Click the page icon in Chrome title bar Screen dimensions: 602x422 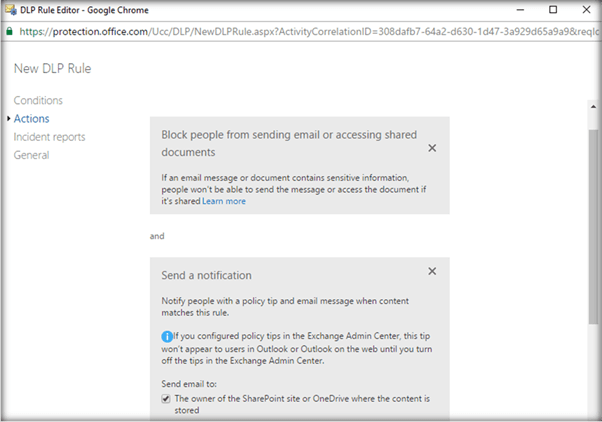[11, 10]
